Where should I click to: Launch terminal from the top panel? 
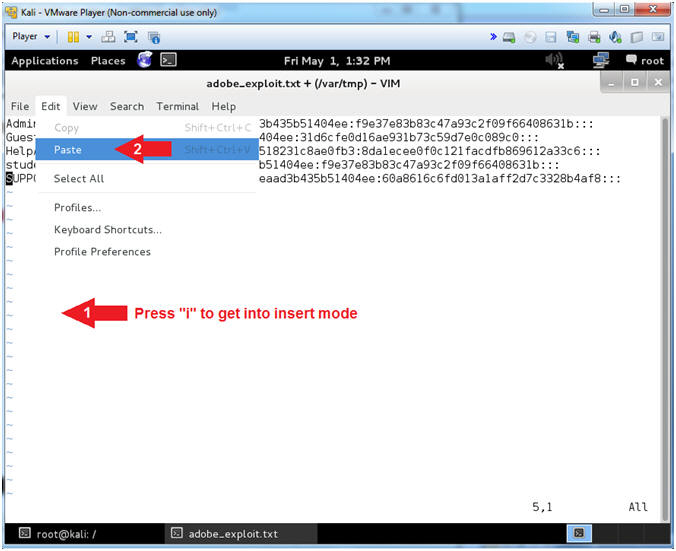[x=169, y=60]
